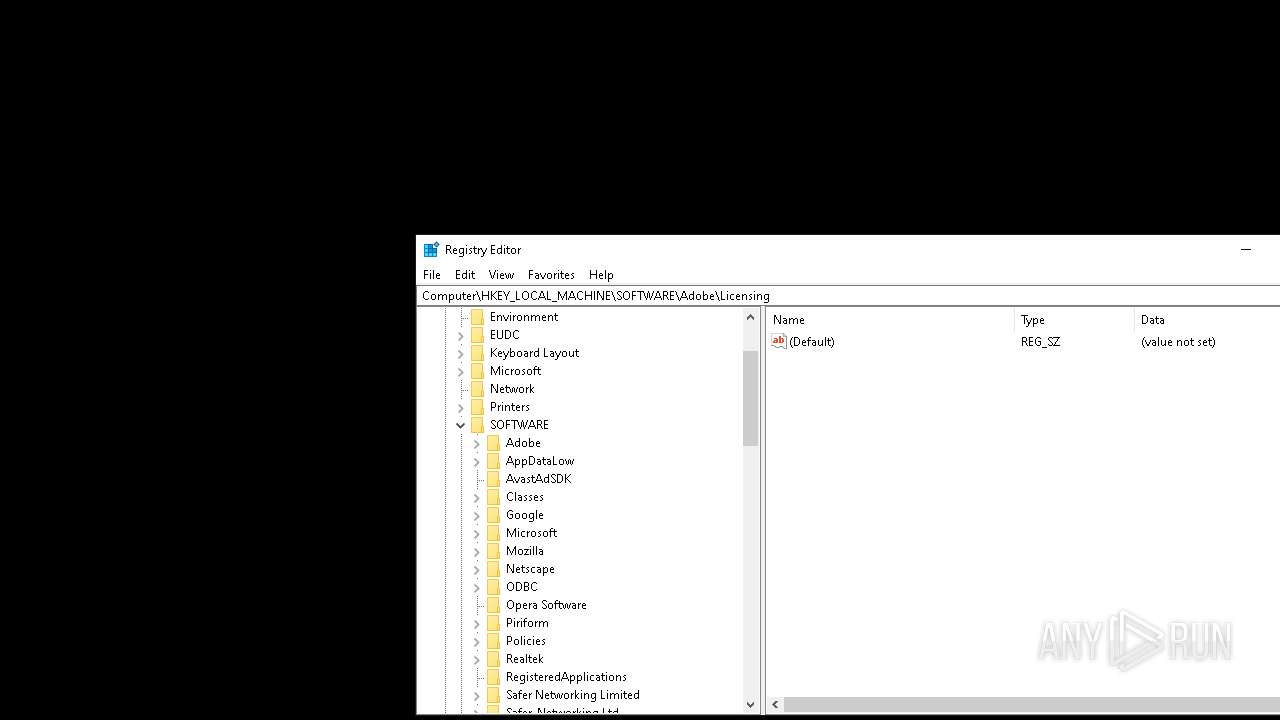Viewport: 1280px width, 720px height.
Task: Select the ODBC folder icon
Action: [x=493, y=587]
